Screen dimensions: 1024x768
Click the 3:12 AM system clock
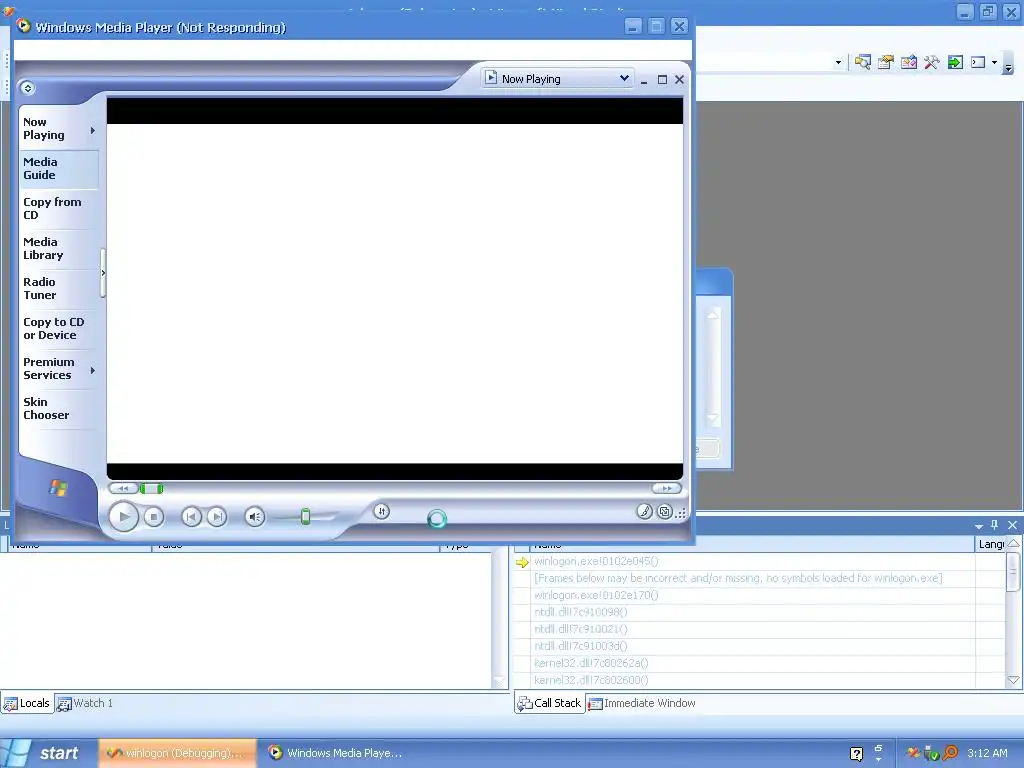[x=987, y=753]
